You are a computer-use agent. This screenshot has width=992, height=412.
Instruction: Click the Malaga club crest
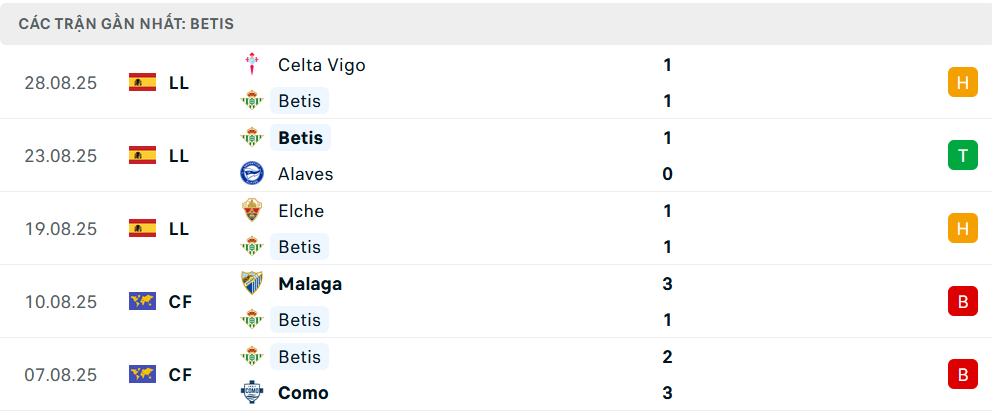[x=251, y=284]
